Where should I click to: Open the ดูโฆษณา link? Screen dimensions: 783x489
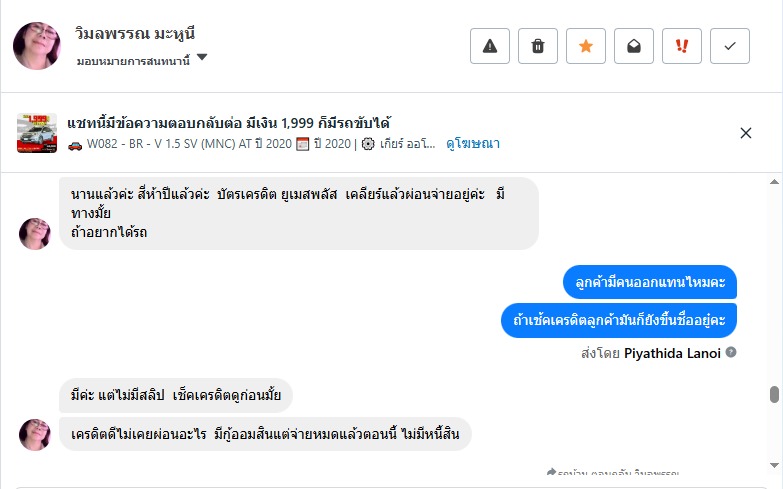[x=473, y=144]
